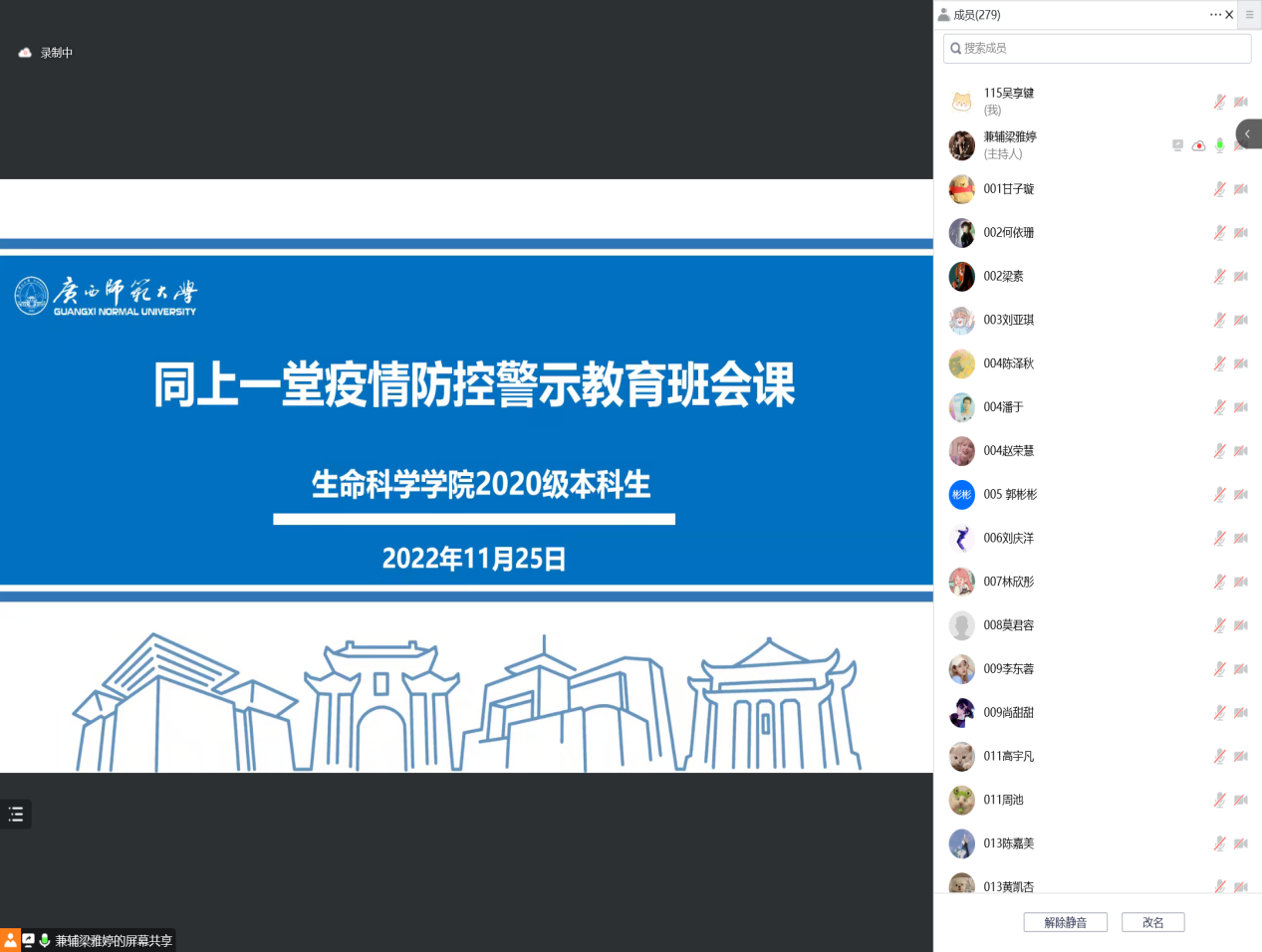Click the 解除静音 button
The image size is (1262, 952).
[x=1065, y=922]
